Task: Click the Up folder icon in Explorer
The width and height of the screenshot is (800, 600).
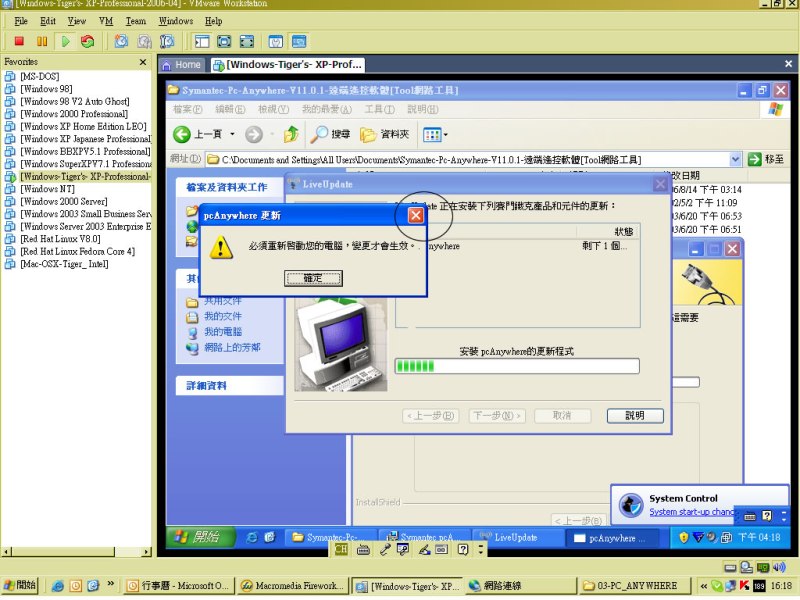Action: click(x=291, y=134)
